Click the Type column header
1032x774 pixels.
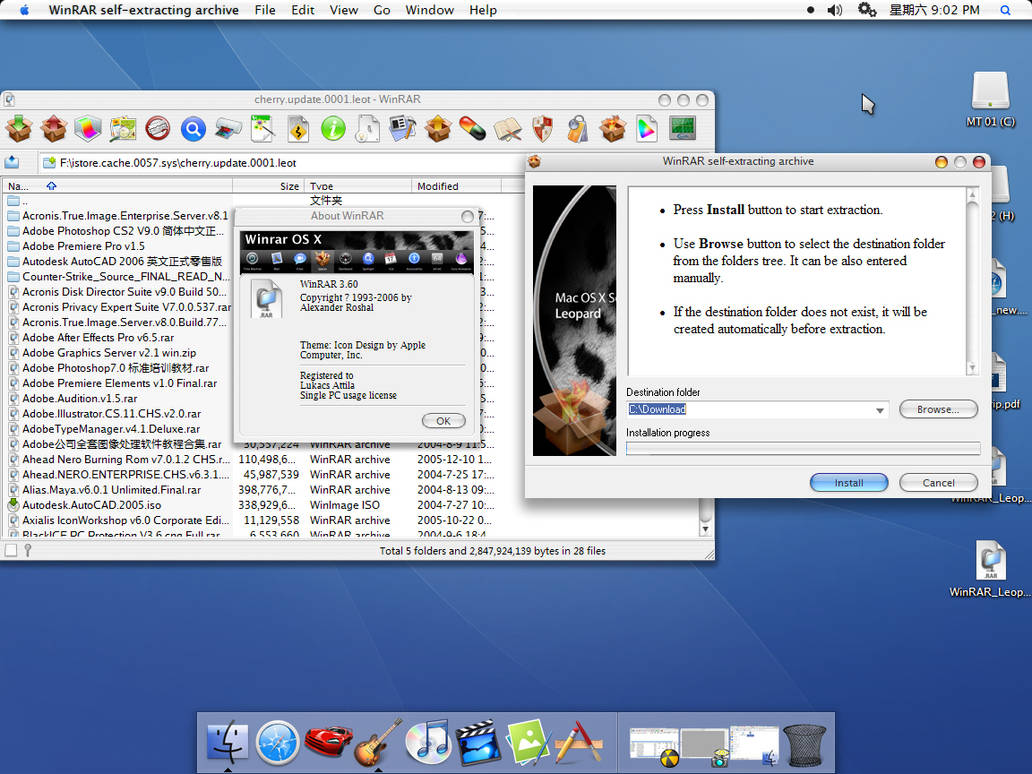click(x=359, y=186)
